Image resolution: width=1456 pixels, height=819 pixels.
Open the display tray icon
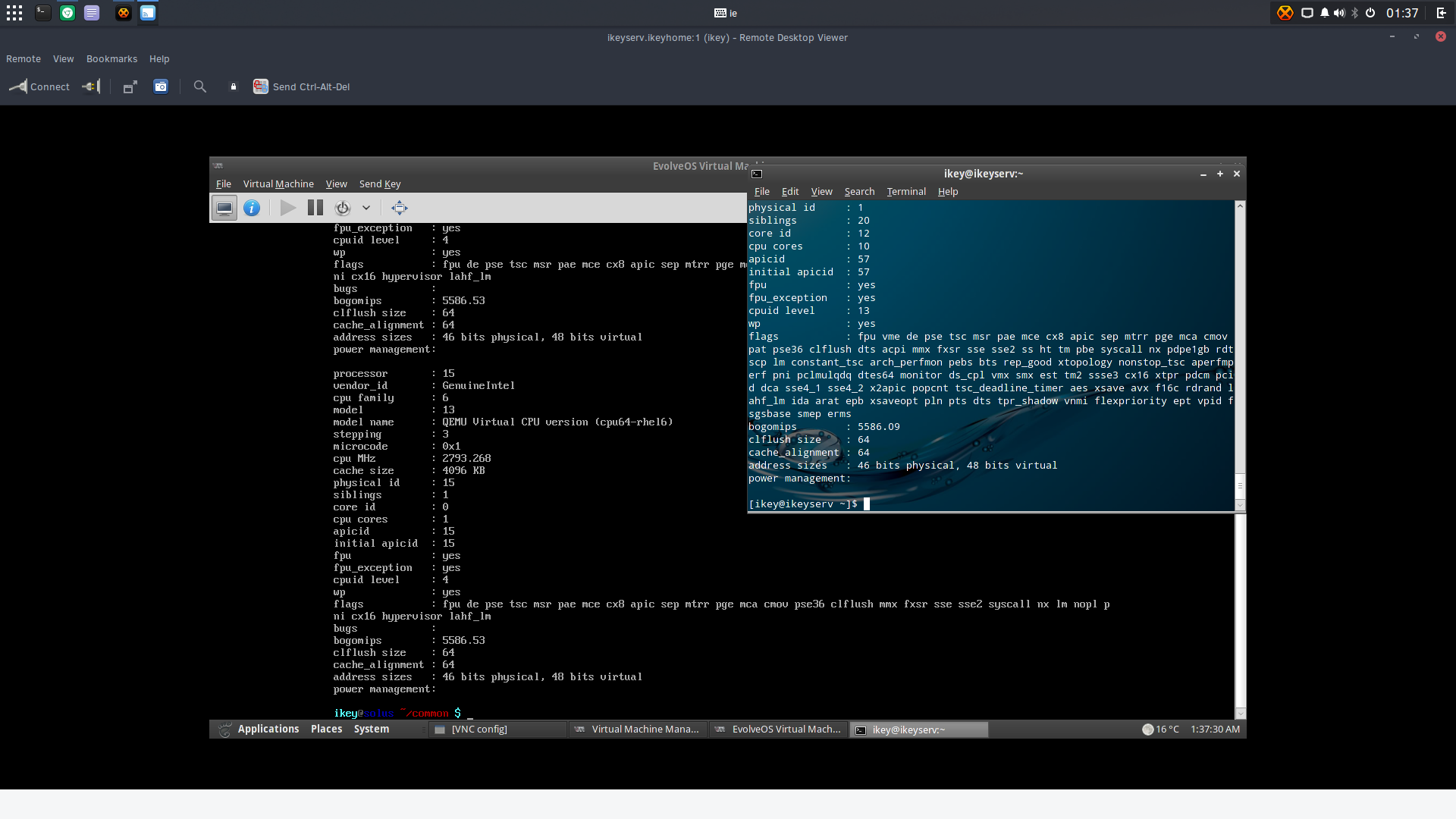tap(1307, 13)
